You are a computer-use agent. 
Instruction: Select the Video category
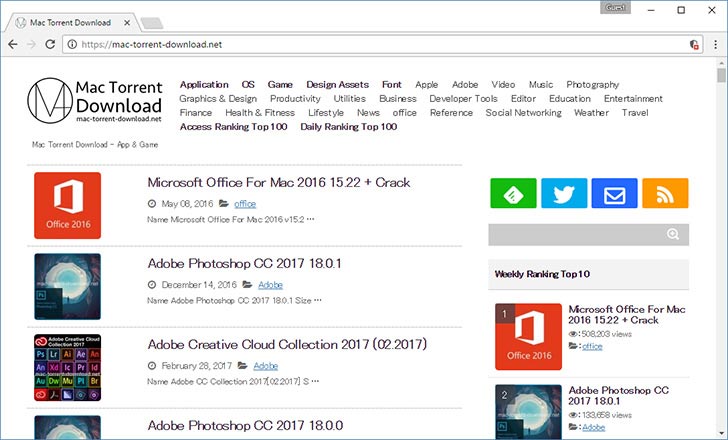[x=503, y=85]
